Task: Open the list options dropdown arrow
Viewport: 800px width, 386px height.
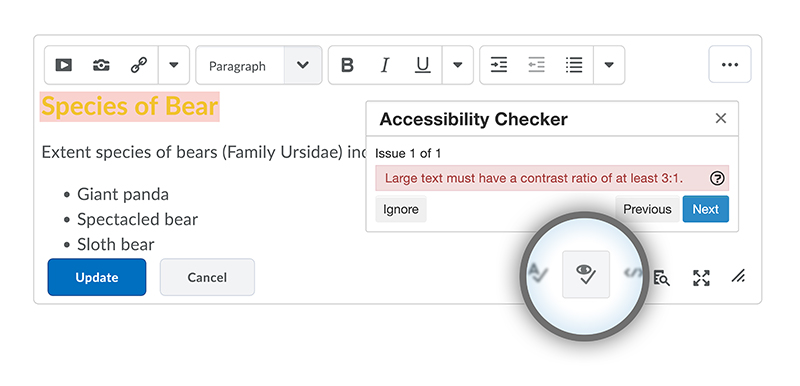Action: (609, 65)
